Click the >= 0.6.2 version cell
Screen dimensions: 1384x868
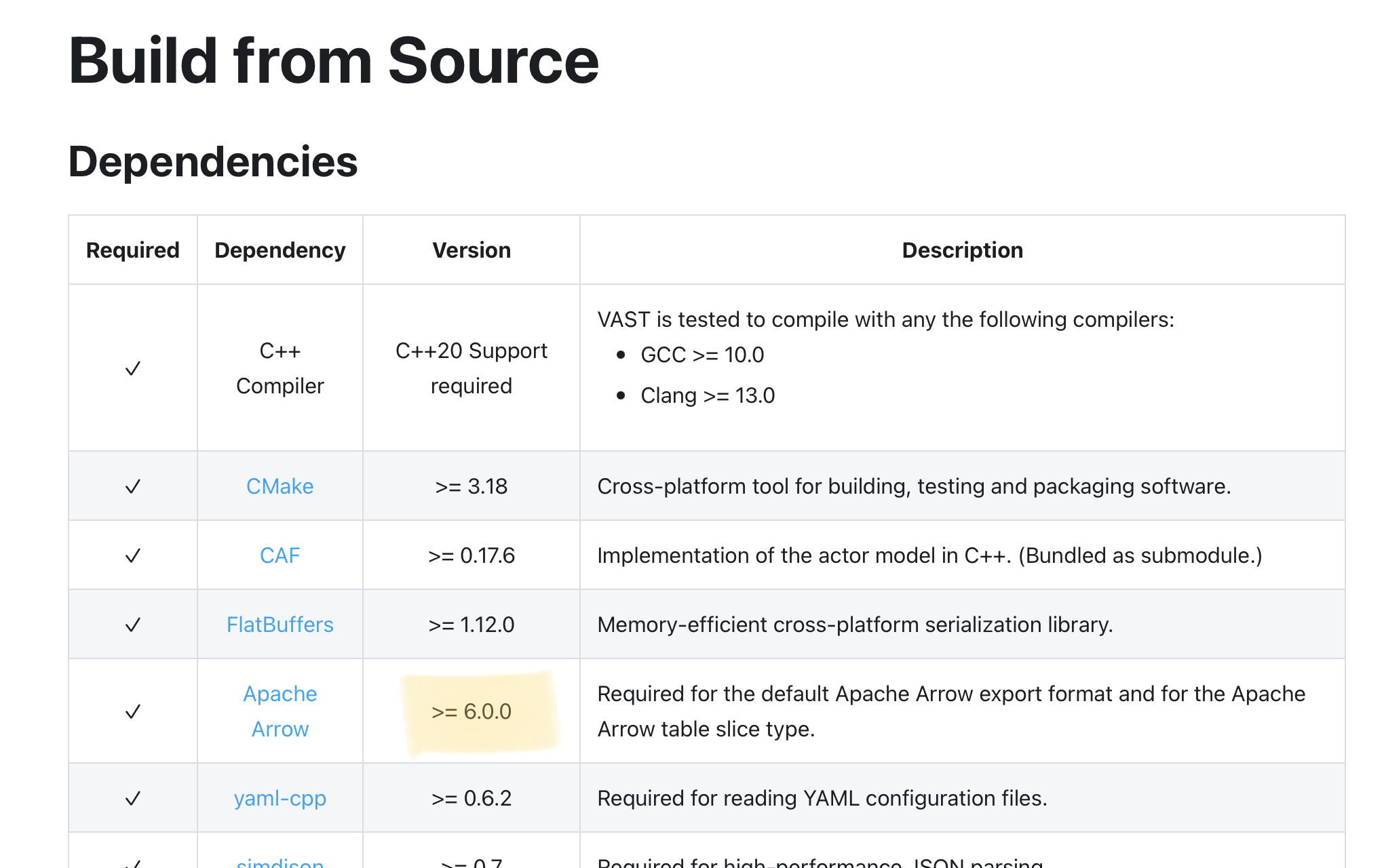pos(472,798)
